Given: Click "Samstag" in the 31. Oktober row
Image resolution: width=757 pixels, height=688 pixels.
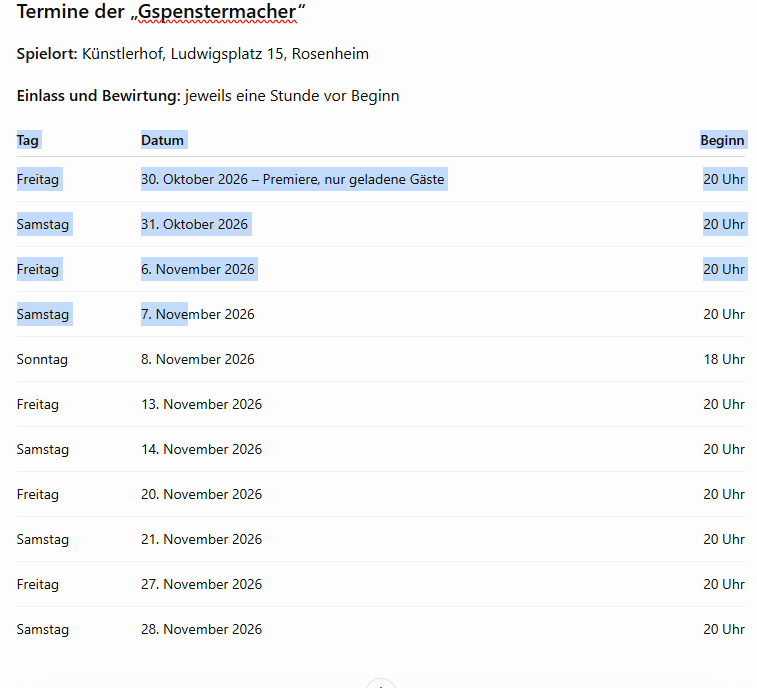Looking at the screenshot, I should click(x=42, y=224).
